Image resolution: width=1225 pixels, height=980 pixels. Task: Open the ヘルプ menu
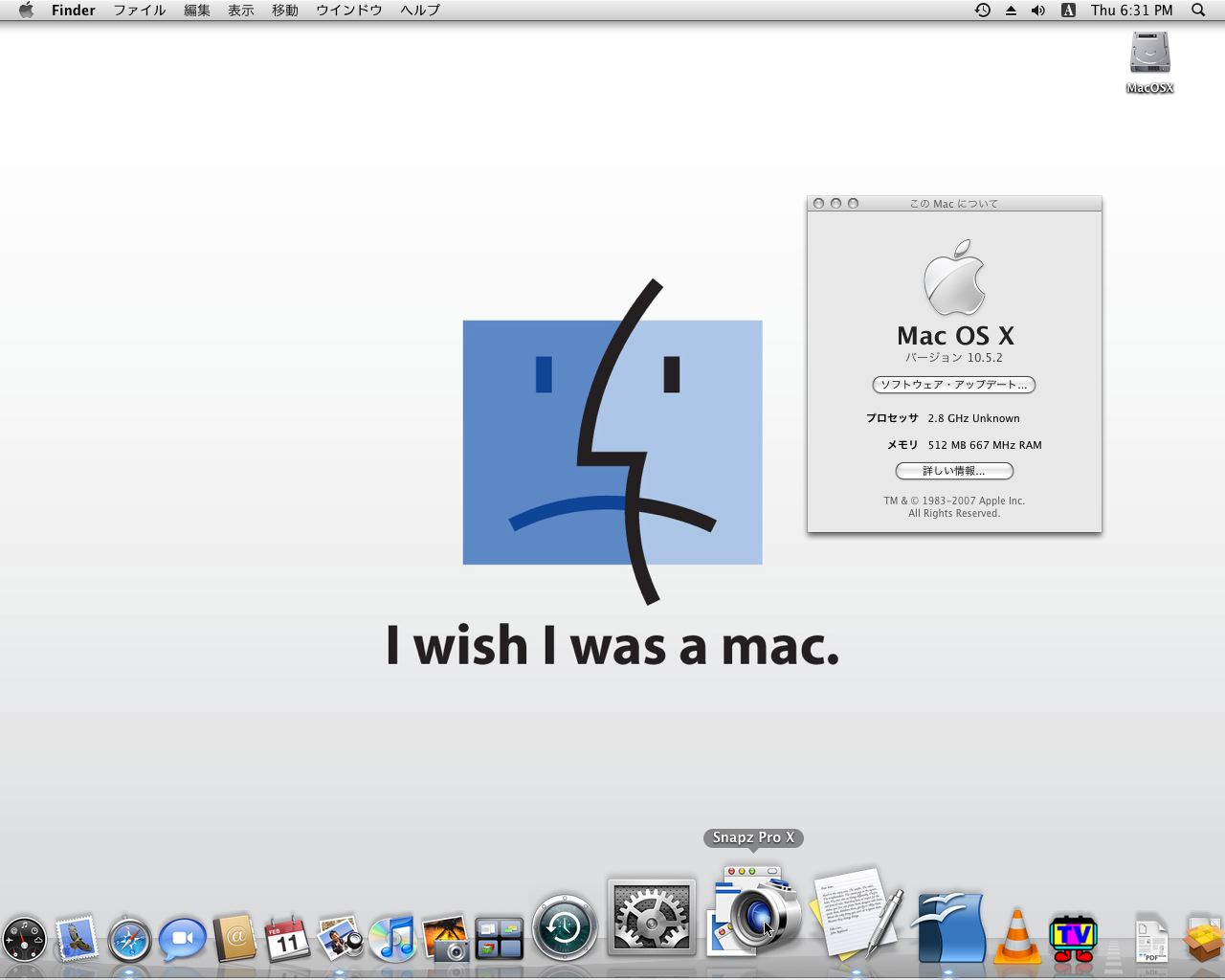click(x=420, y=10)
